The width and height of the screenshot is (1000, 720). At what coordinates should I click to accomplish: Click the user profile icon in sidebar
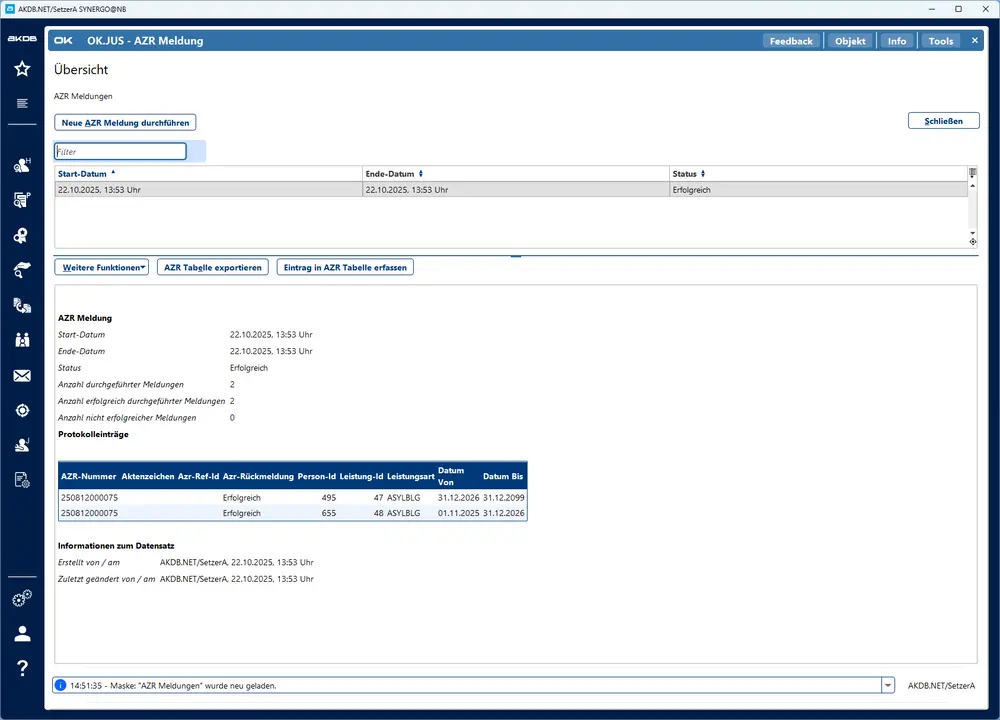point(22,633)
